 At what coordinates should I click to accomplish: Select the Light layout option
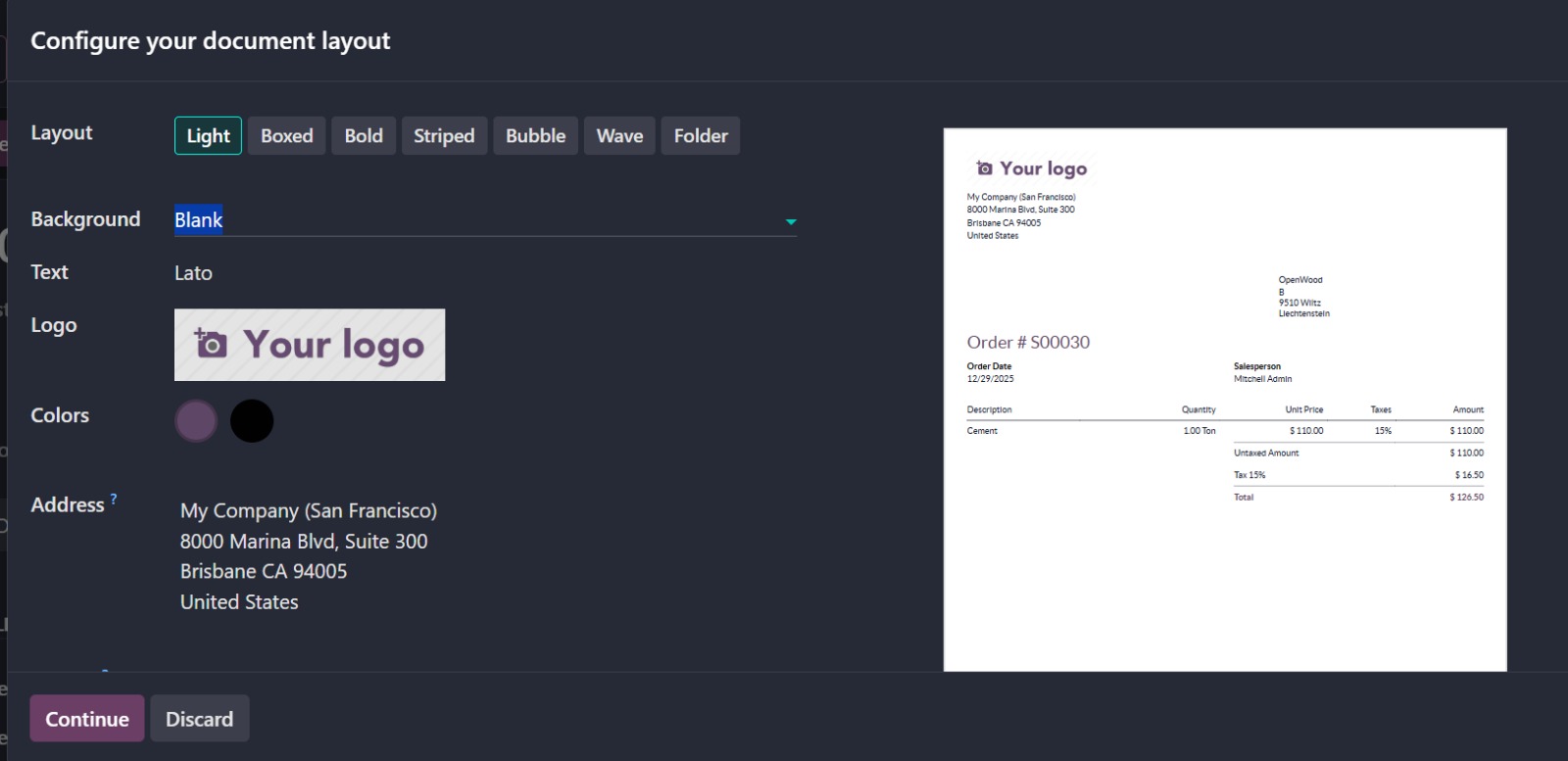[x=208, y=136]
